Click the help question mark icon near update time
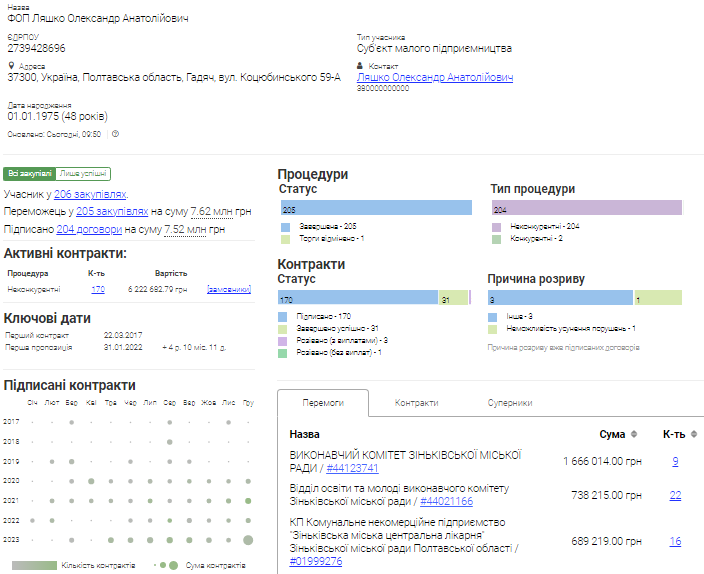 [x=115, y=133]
